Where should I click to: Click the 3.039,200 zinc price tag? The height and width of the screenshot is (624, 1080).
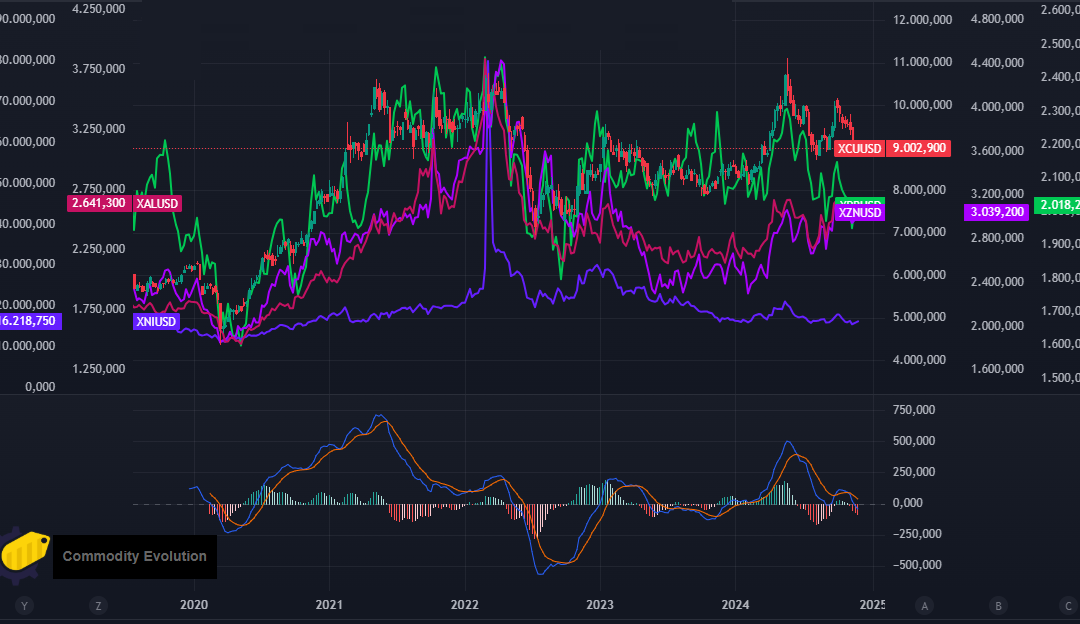click(x=996, y=212)
